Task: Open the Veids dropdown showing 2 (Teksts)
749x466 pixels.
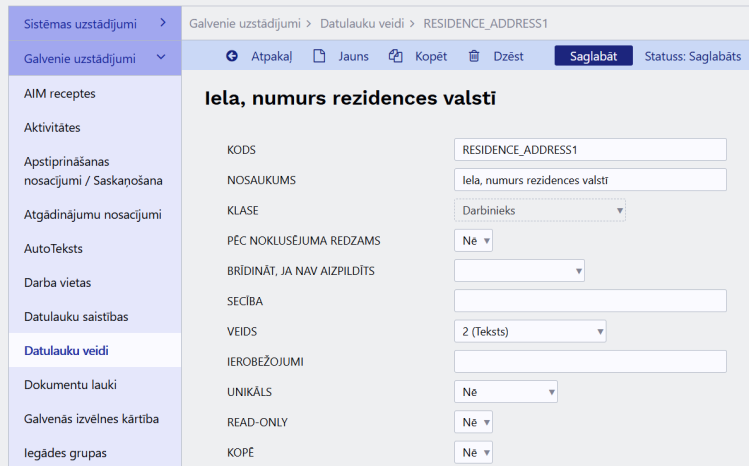Action: [530, 331]
